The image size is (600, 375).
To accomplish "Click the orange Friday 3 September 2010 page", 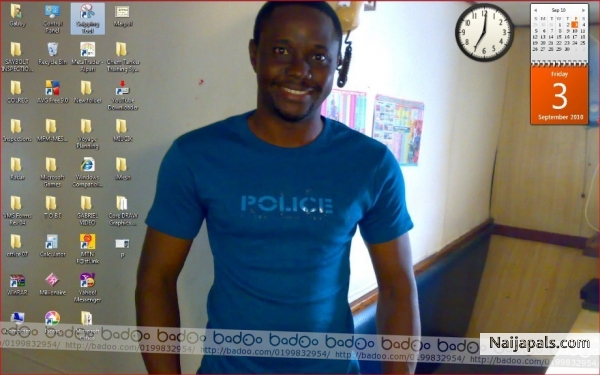I will (559, 95).
